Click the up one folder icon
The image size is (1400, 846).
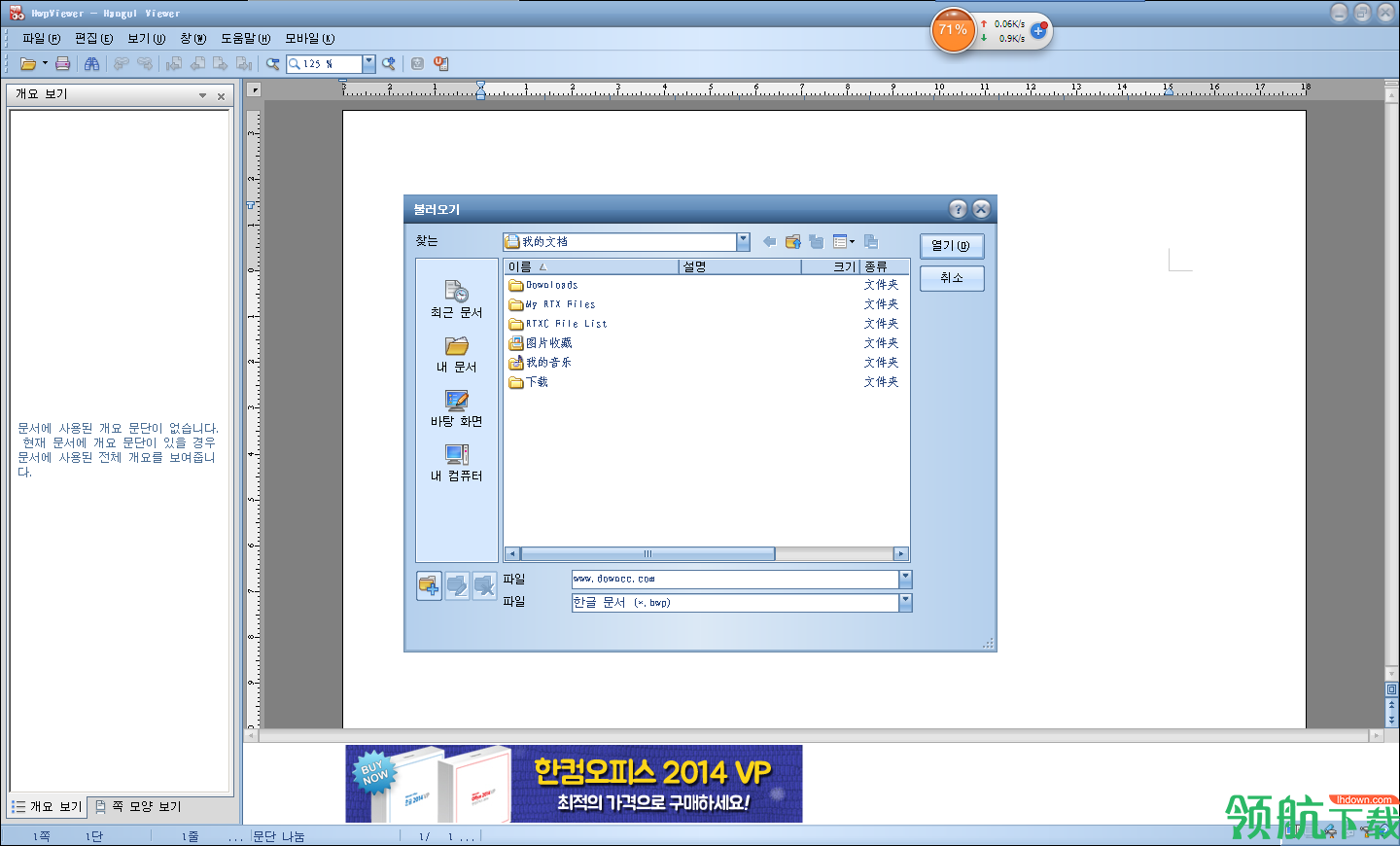pos(792,241)
